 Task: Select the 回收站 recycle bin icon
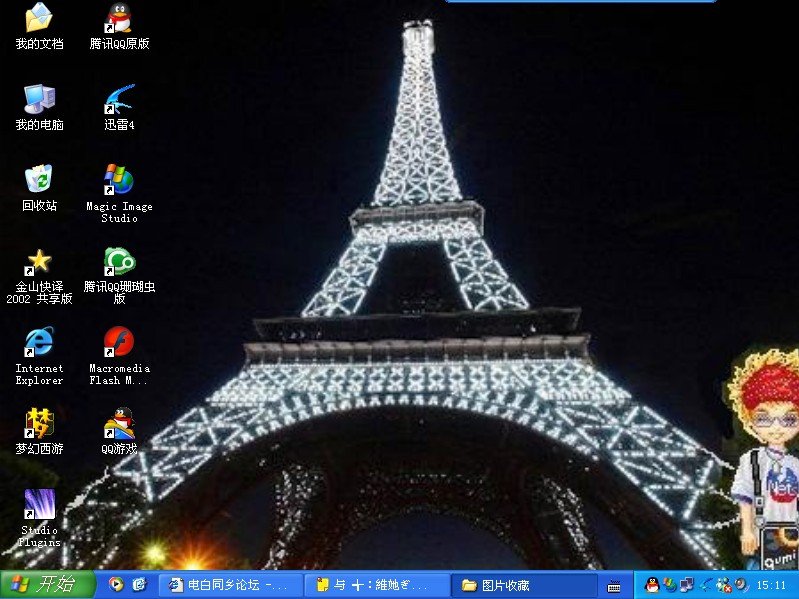[39, 180]
